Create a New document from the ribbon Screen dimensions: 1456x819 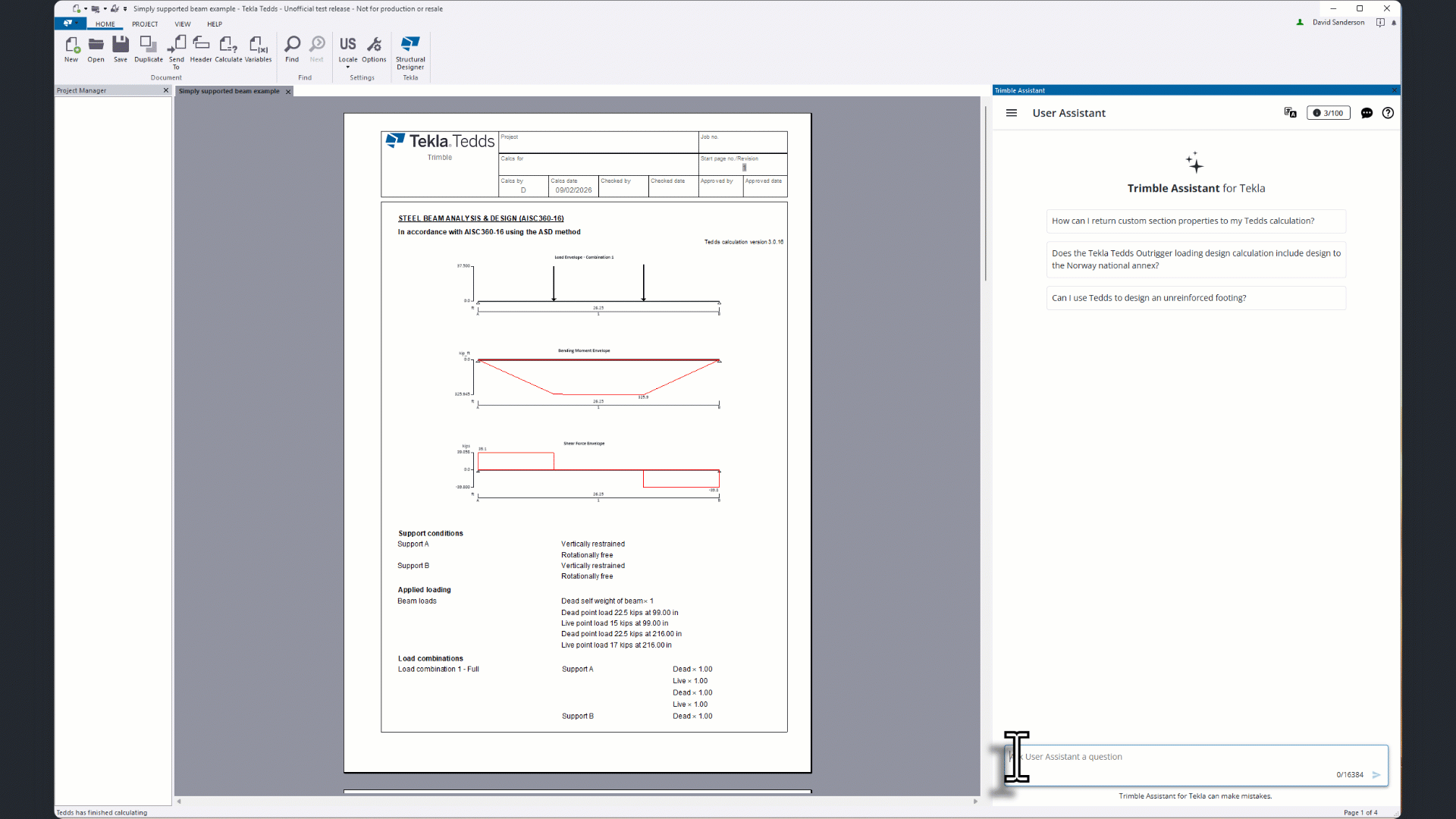point(71,49)
